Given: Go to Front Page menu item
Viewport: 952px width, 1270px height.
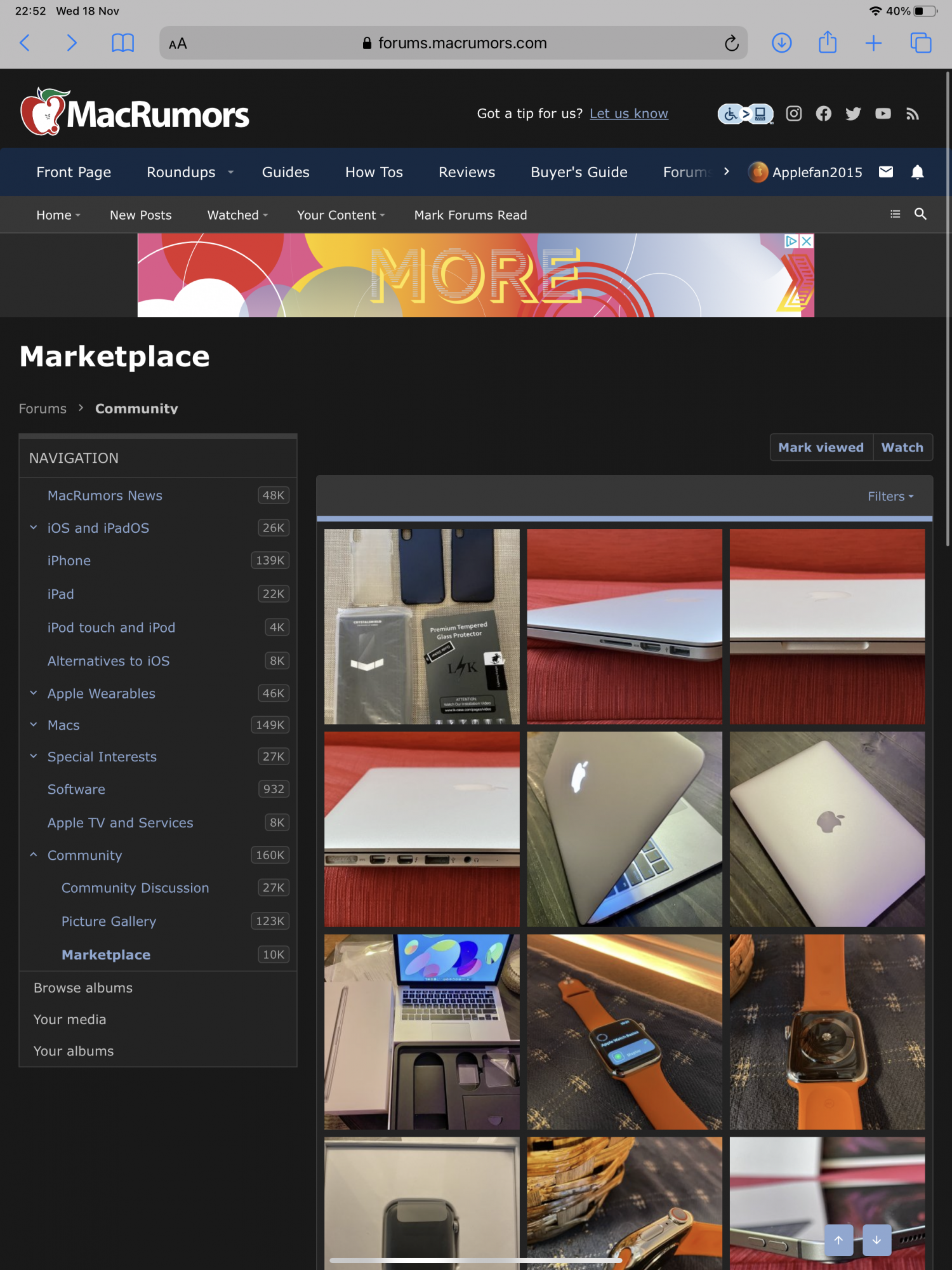Looking at the screenshot, I should coord(74,172).
